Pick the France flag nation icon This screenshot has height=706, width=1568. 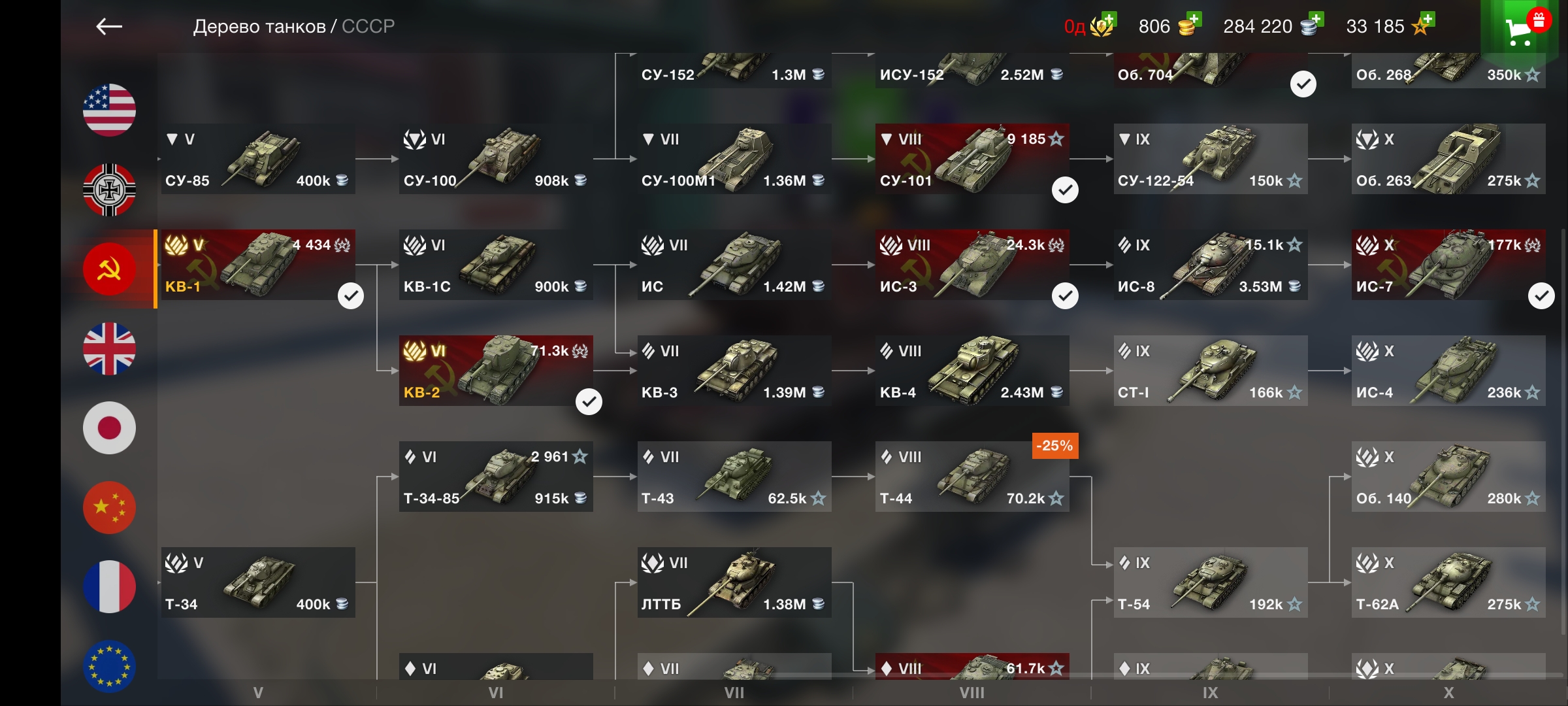[x=109, y=587]
